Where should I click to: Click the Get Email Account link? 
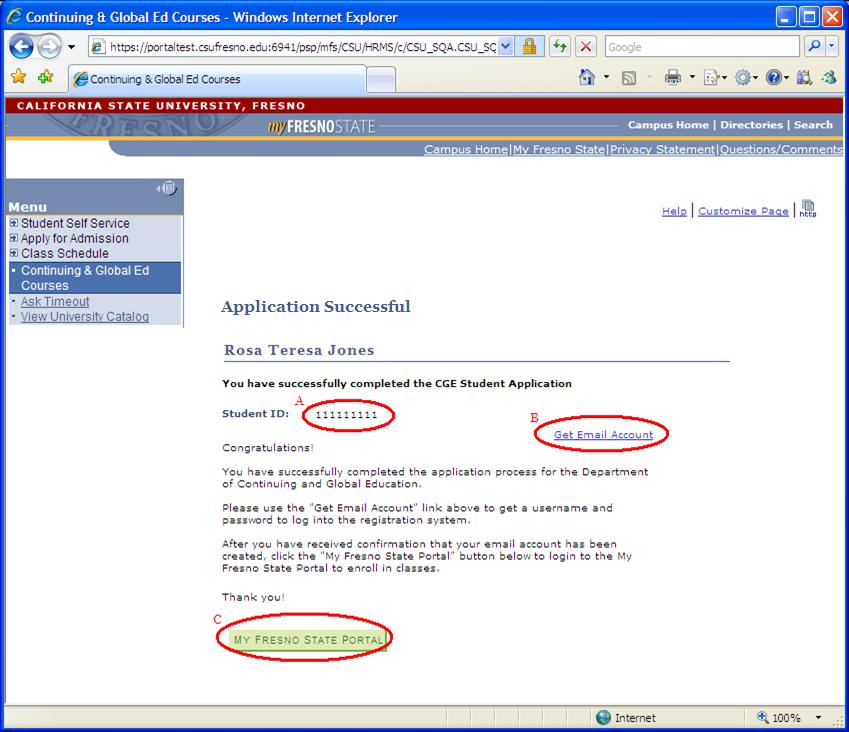coord(603,435)
